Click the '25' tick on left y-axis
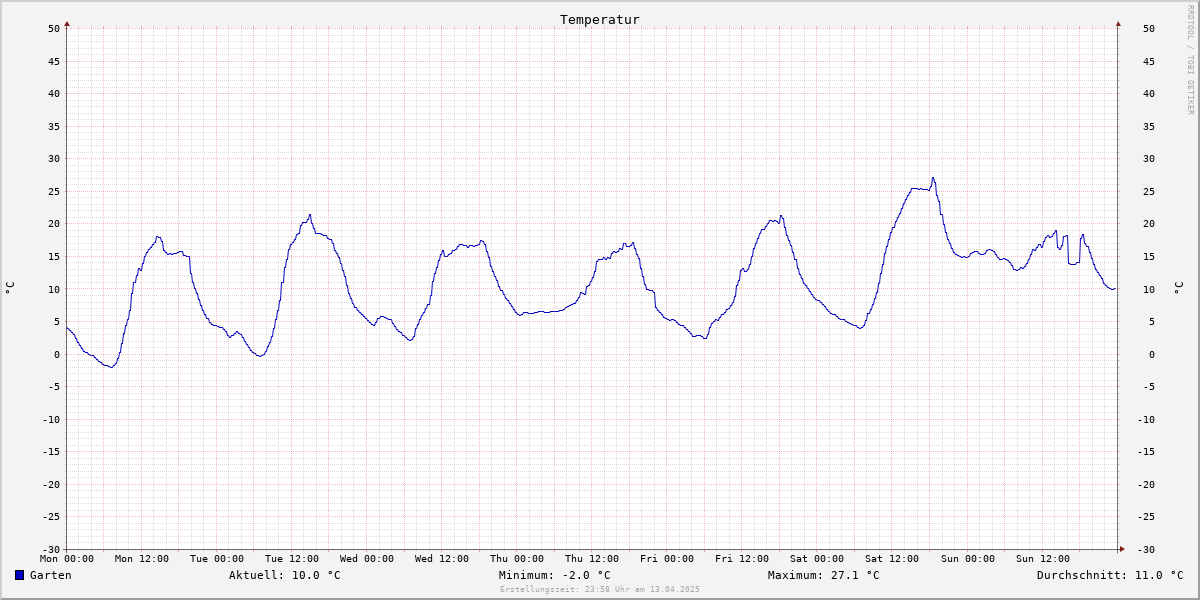The height and width of the screenshot is (600, 1200). pyautogui.click(x=54, y=191)
